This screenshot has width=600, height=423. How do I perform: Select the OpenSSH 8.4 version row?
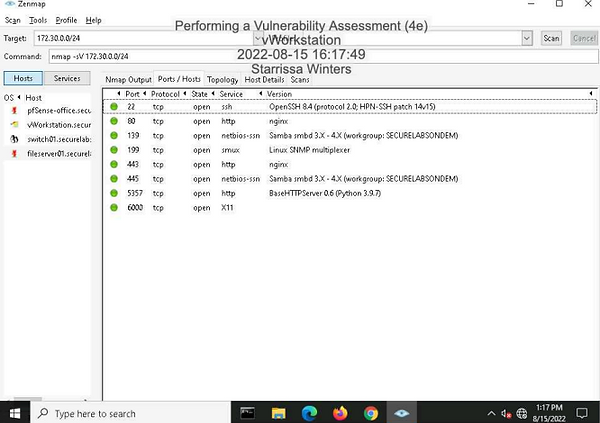[350, 106]
